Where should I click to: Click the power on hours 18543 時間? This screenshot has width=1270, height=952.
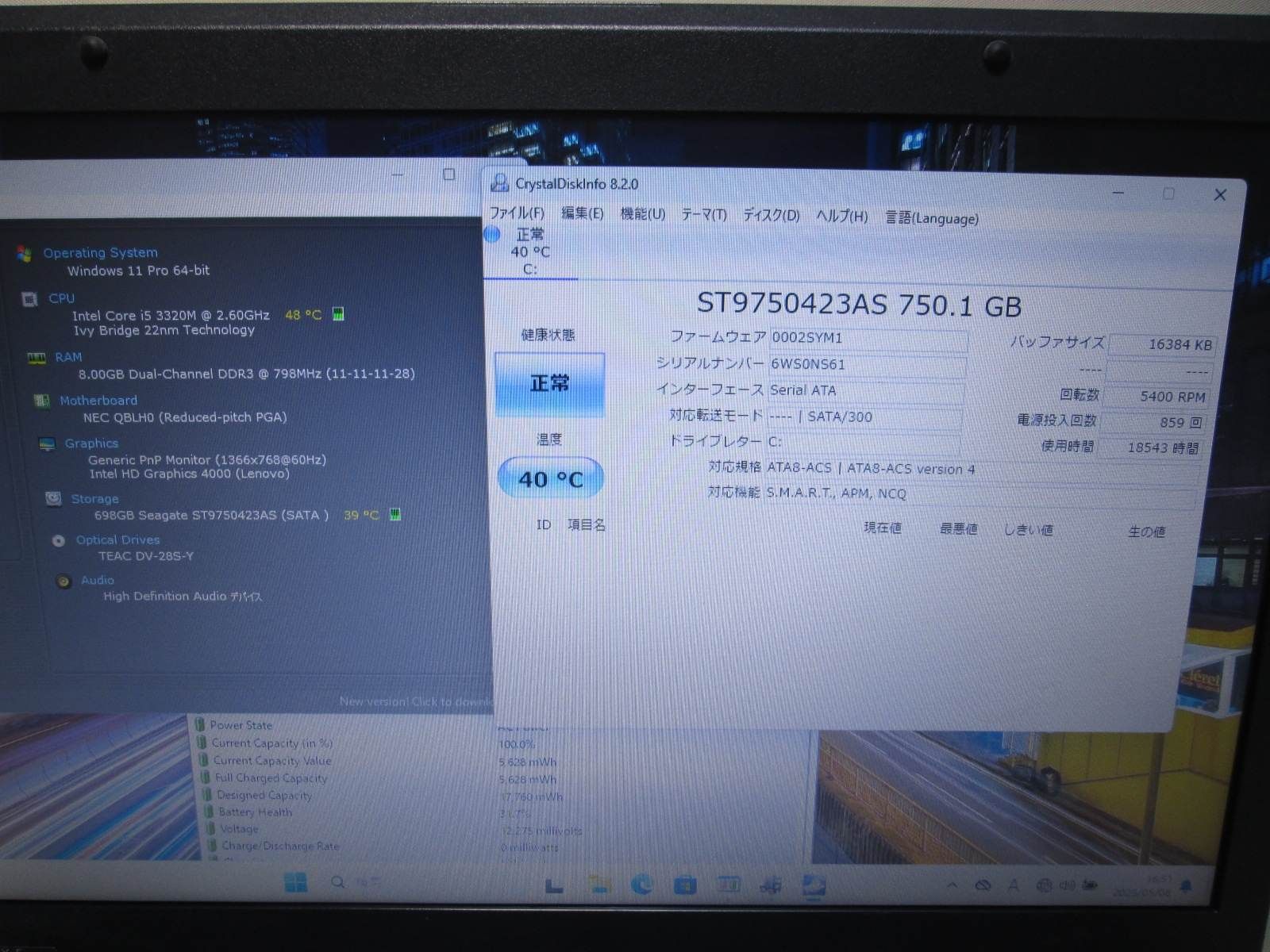1149,448
